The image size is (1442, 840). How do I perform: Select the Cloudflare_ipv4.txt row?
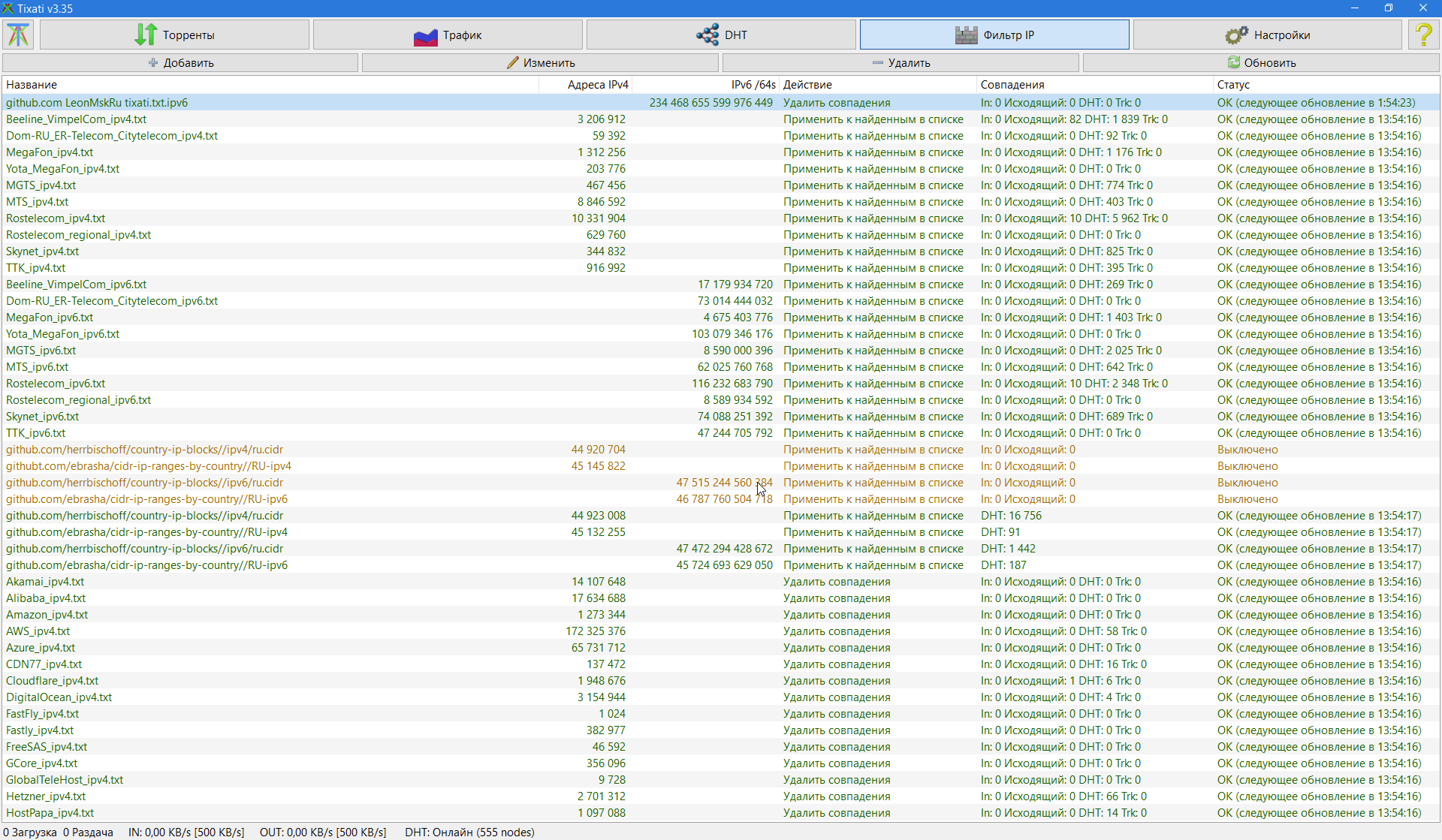coord(721,681)
